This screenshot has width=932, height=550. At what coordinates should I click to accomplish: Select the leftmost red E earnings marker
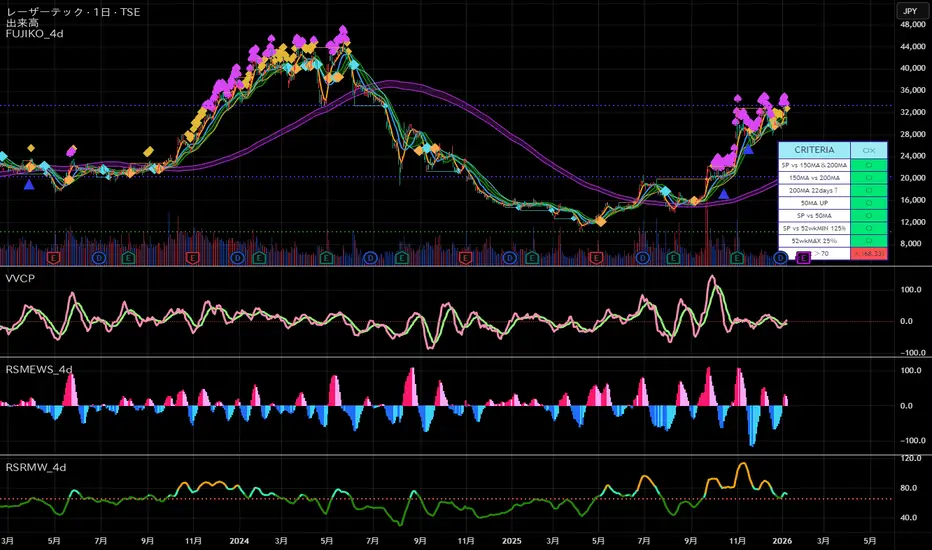click(55, 258)
